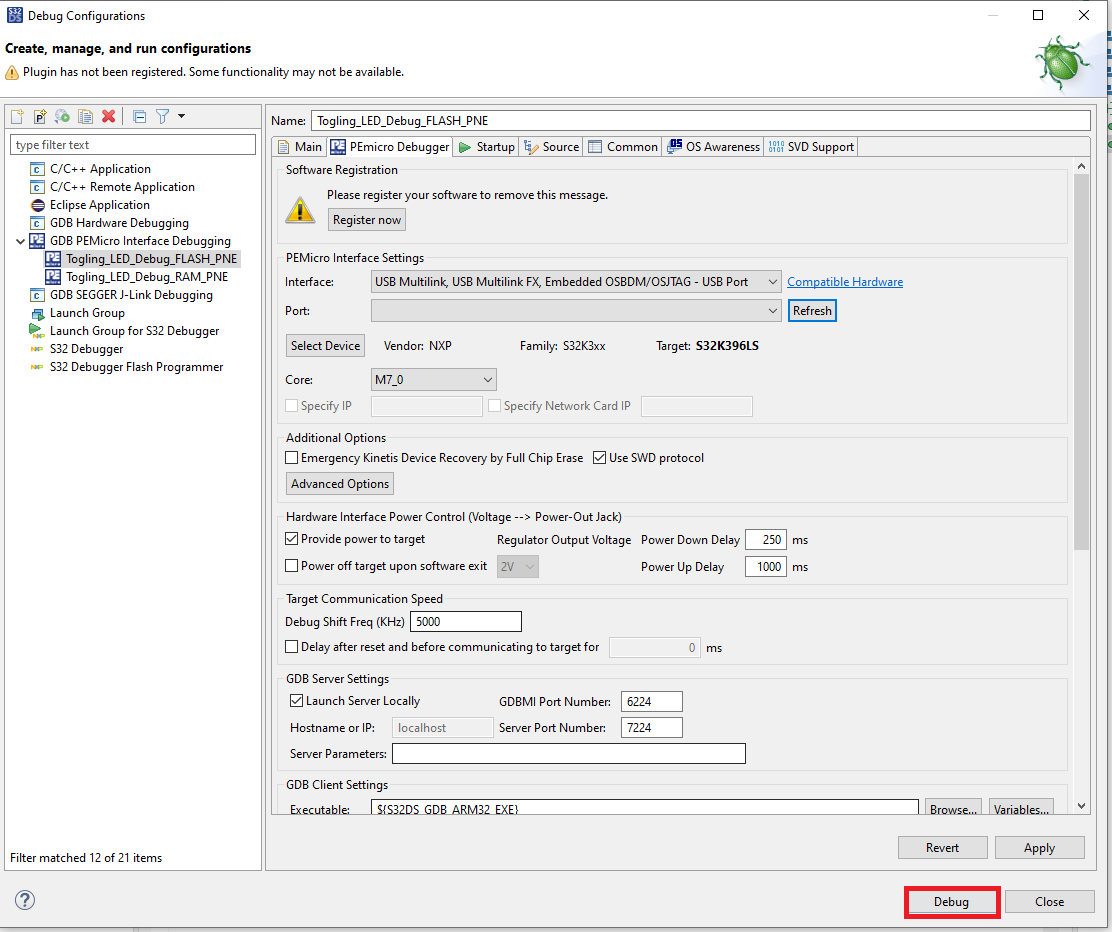Enable Emergency Kinetis Device Recovery checkbox

click(292, 458)
